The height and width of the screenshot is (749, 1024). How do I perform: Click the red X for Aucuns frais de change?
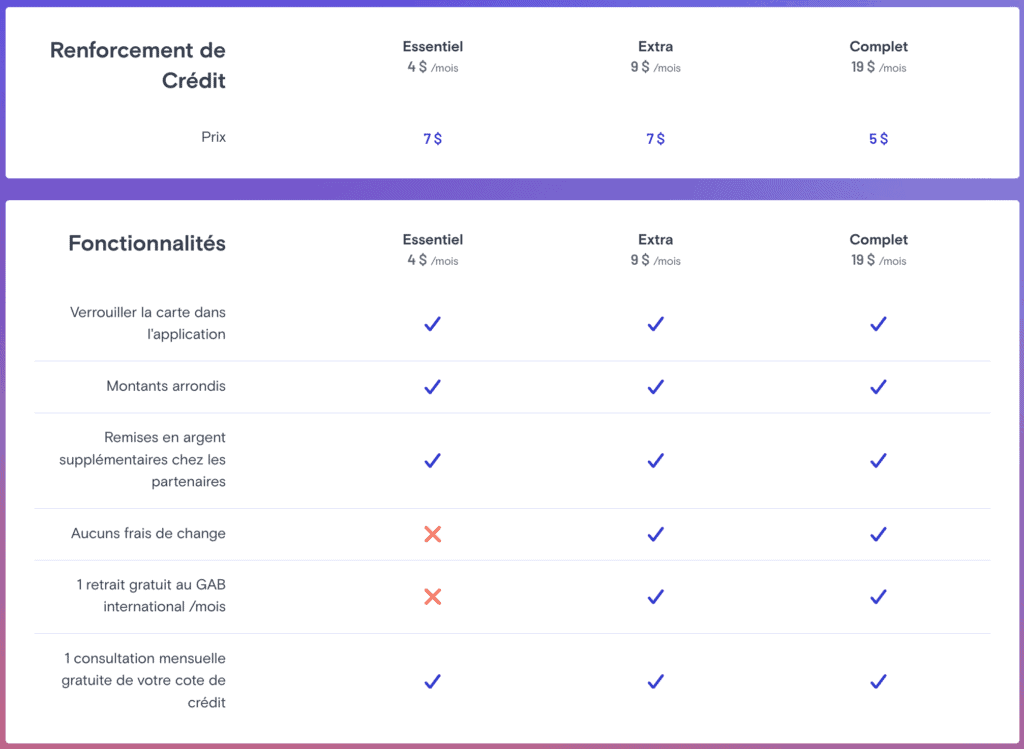tap(432, 534)
